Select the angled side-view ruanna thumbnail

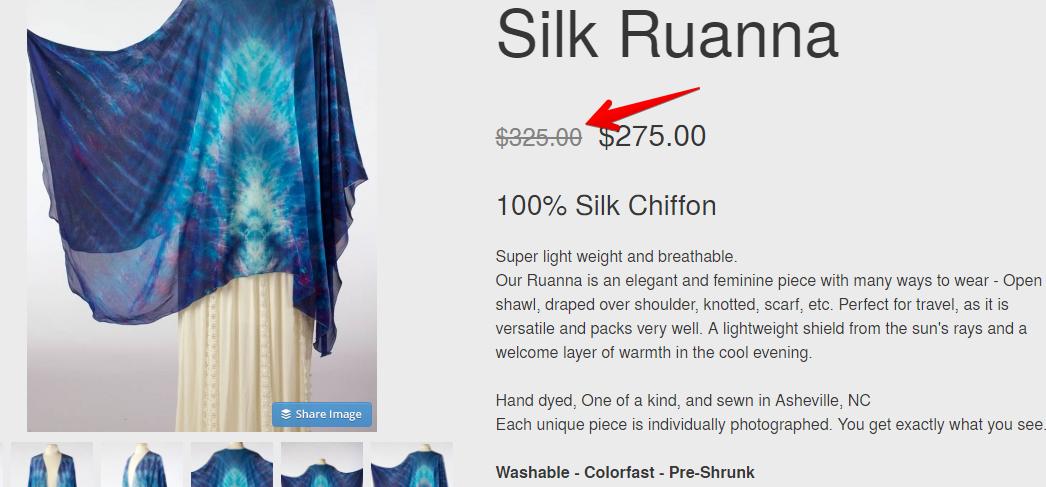point(142,464)
